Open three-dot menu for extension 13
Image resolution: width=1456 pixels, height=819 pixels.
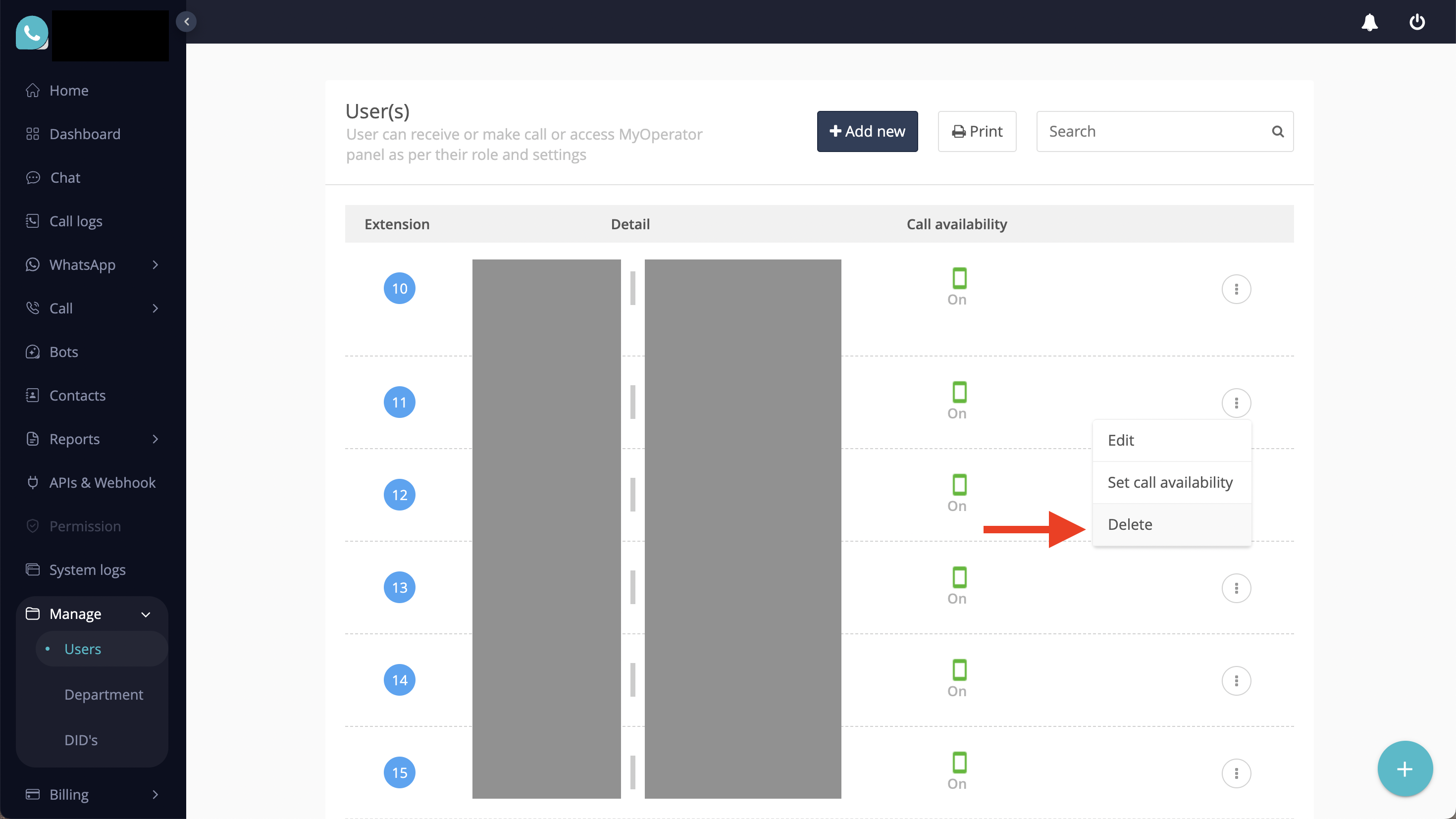(1236, 588)
